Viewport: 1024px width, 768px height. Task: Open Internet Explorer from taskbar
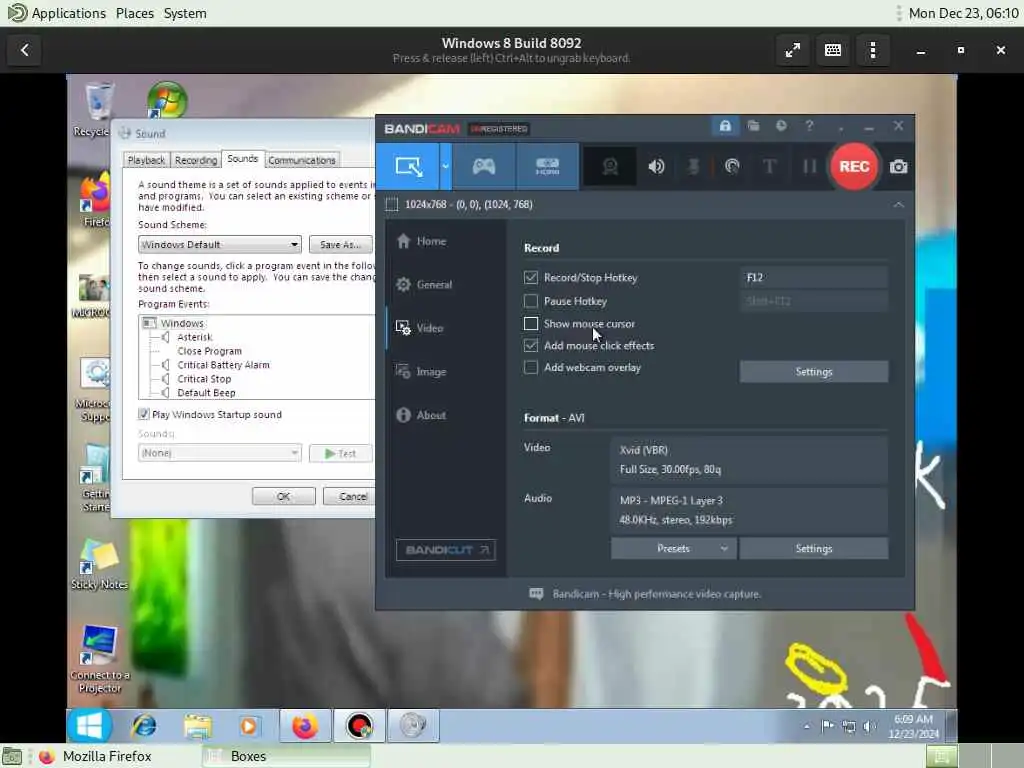click(144, 726)
